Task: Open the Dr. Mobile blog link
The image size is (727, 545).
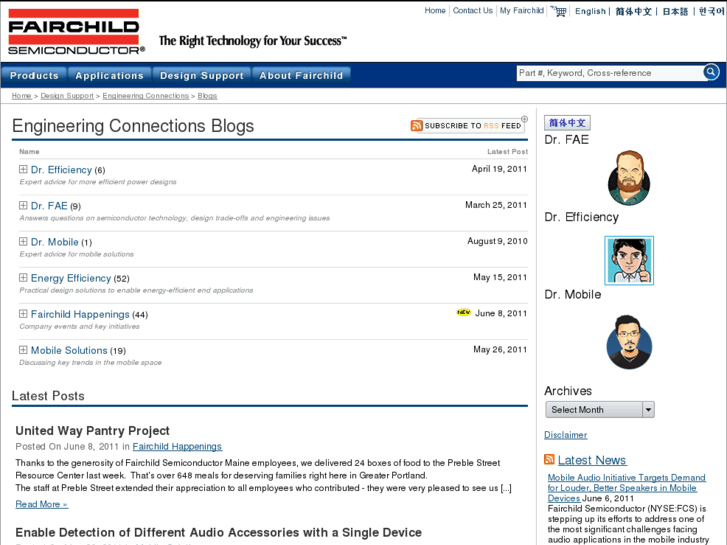Action: pos(55,242)
